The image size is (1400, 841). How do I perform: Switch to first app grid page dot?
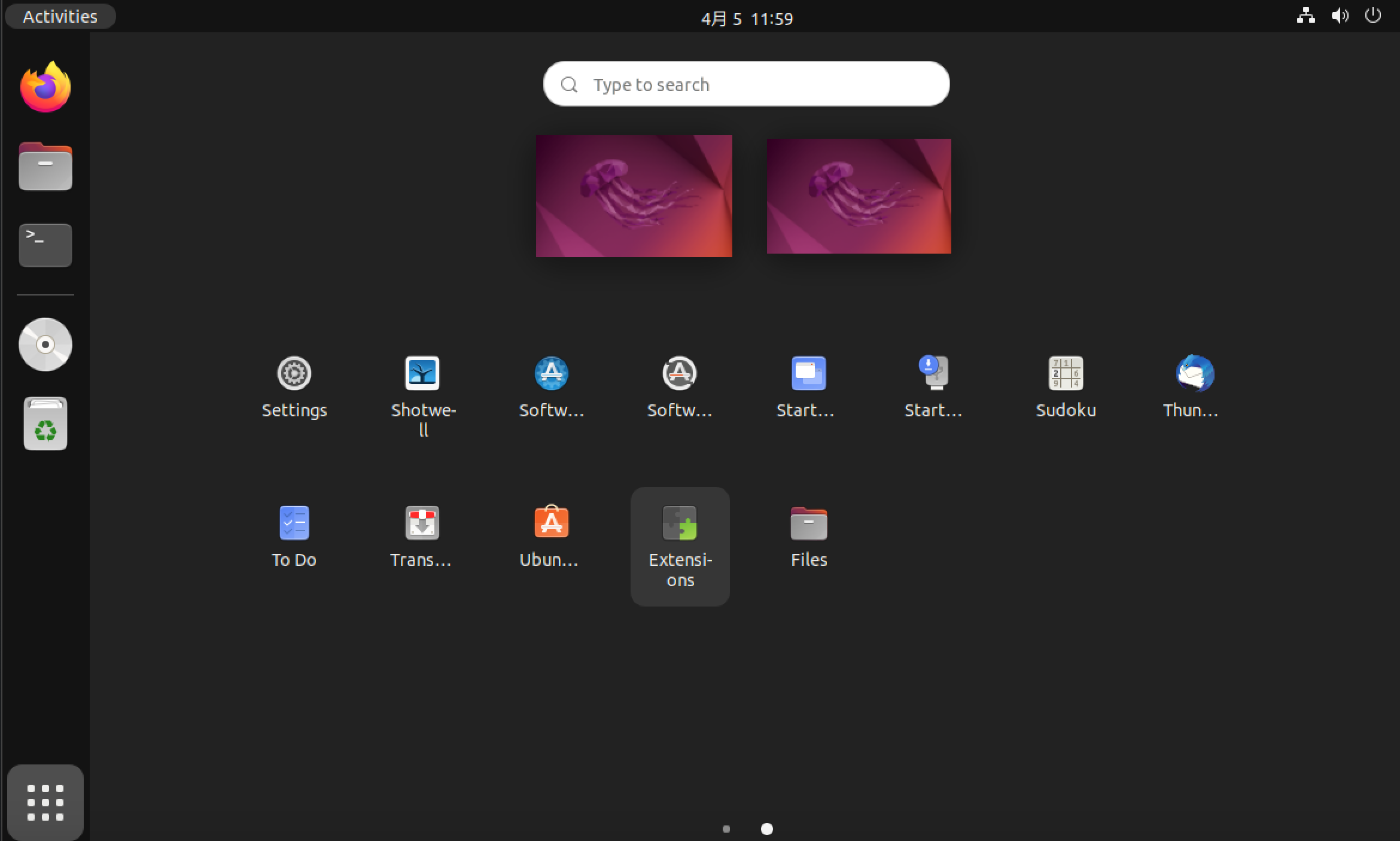[726, 829]
